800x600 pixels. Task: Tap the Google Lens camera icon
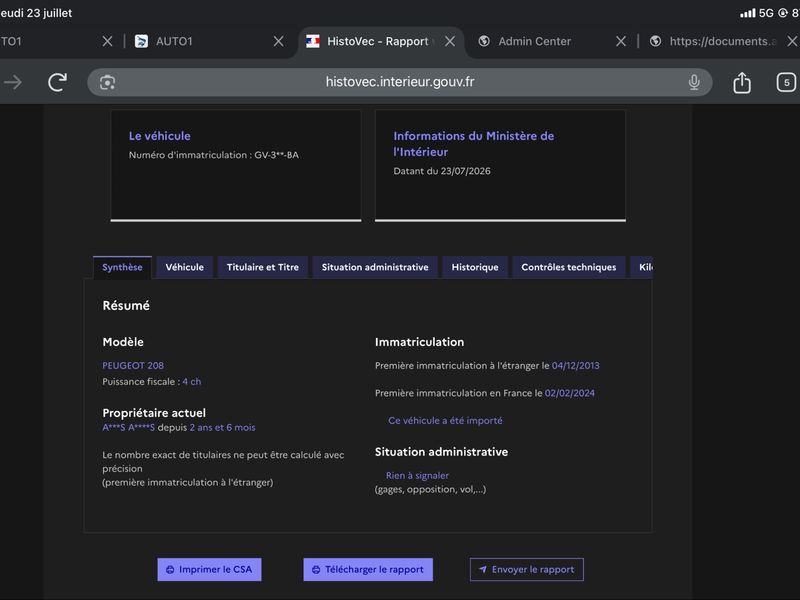(107, 82)
